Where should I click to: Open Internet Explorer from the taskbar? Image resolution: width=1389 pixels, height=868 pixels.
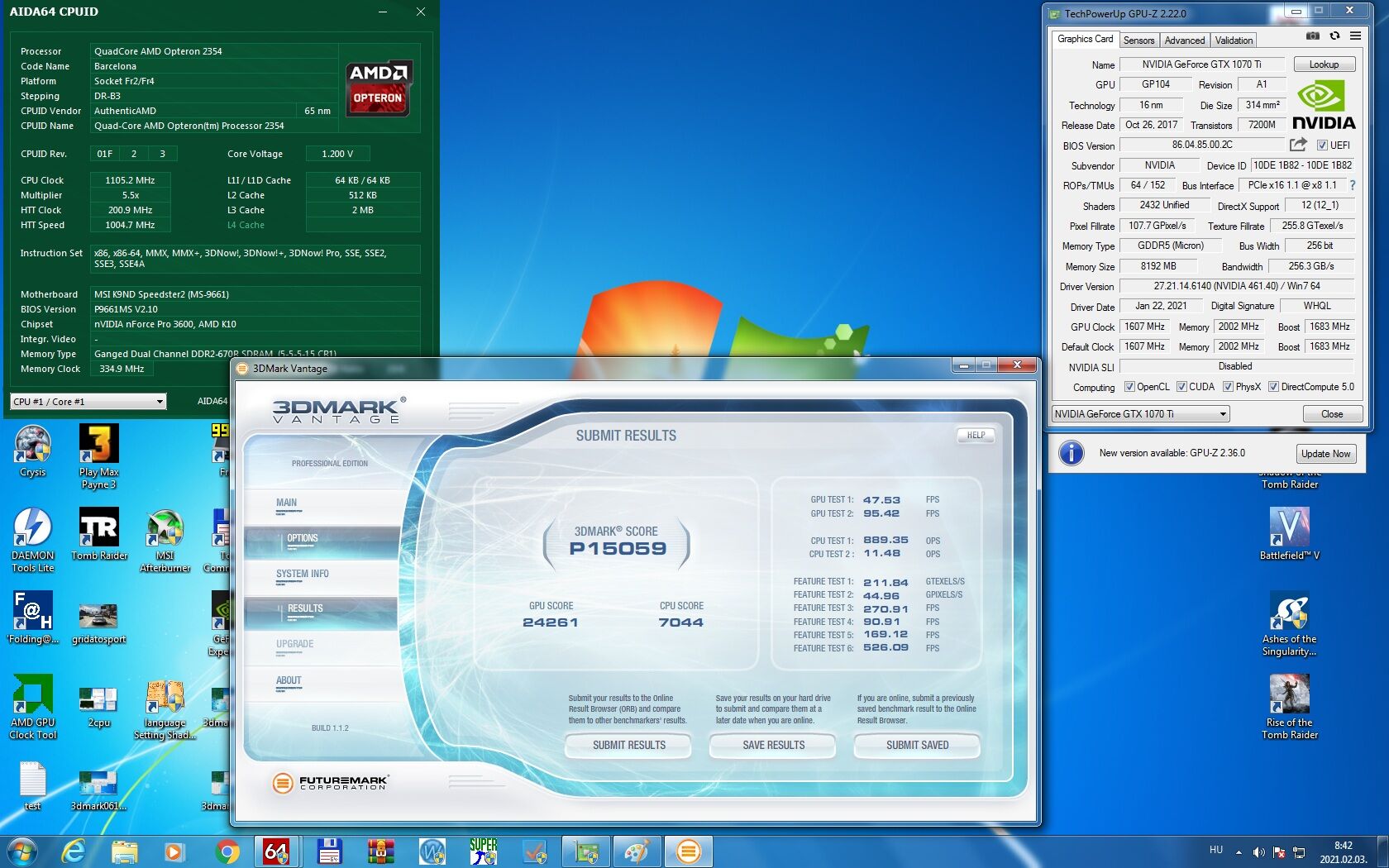74,851
